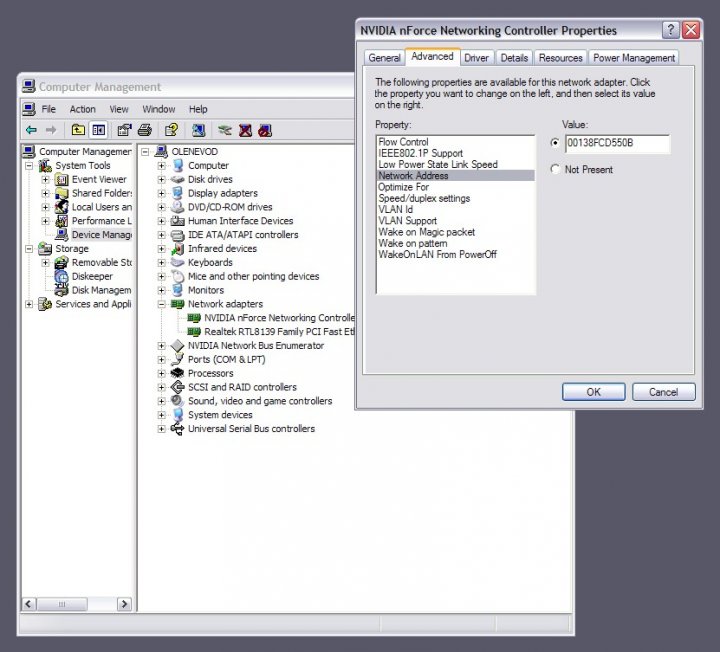The width and height of the screenshot is (720, 652).
Task: Open the Help menu
Action: pos(198,109)
